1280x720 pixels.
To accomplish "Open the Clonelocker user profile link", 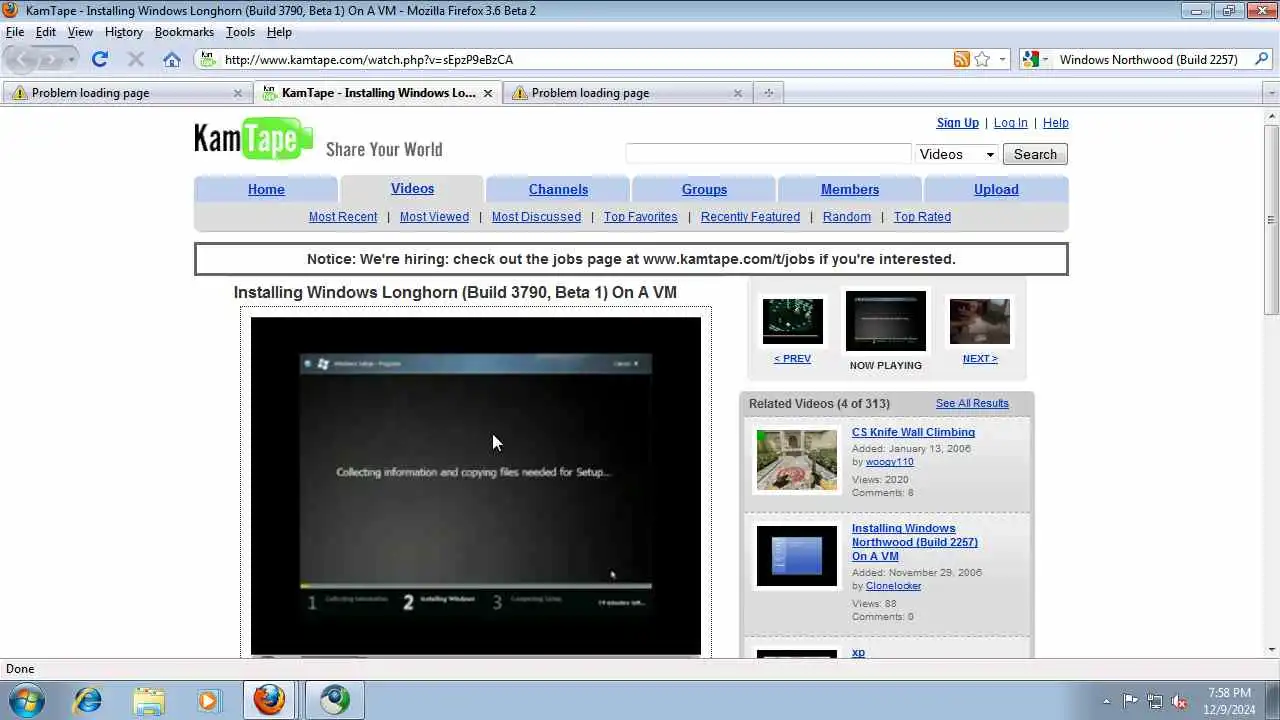I will click(893, 586).
